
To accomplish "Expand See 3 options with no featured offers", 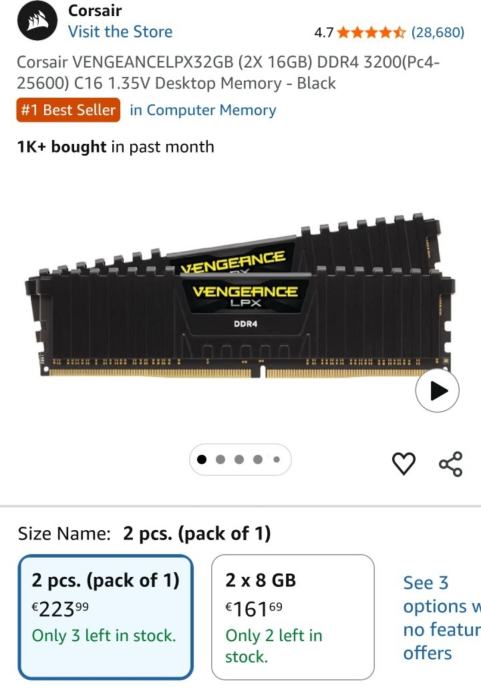I will (x=442, y=617).
